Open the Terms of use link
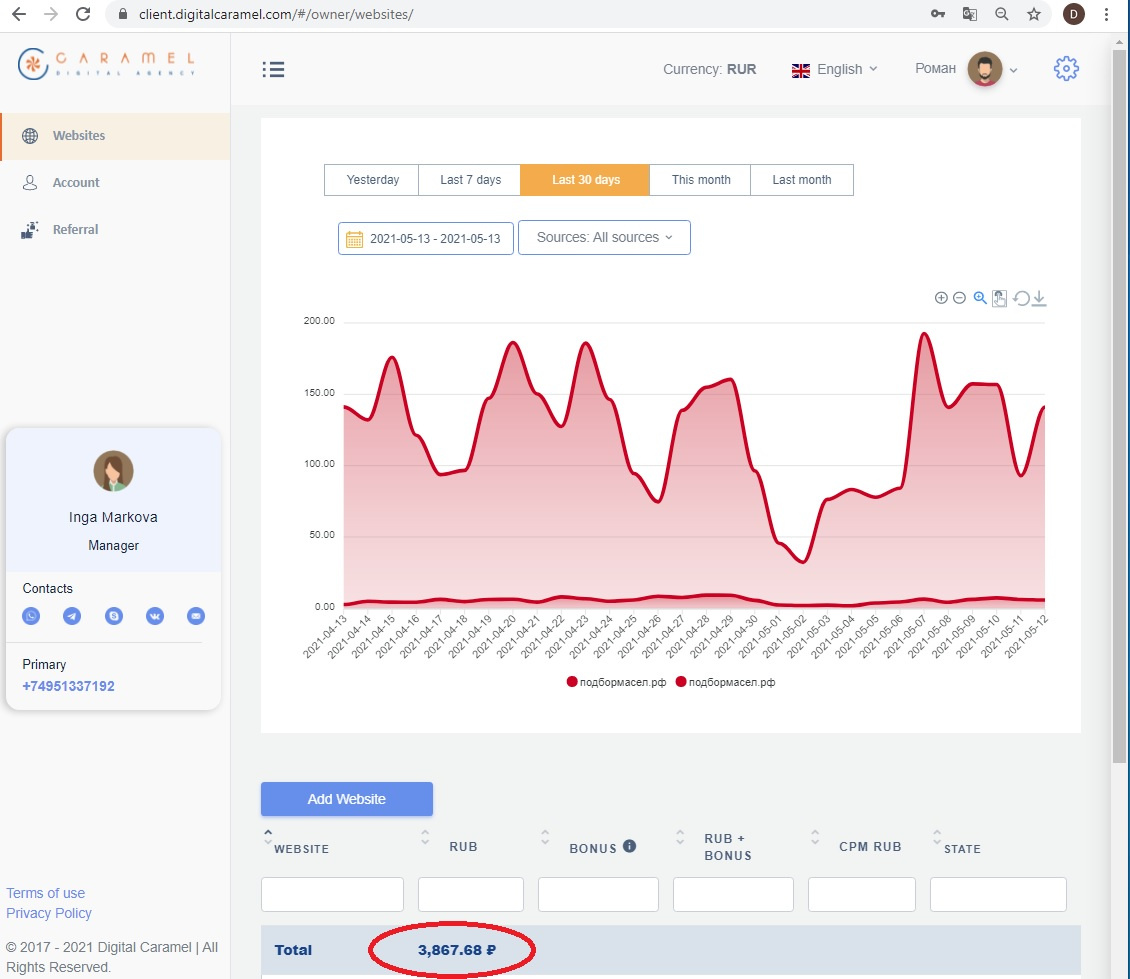Screen dimensions: 1130x979 (x=46, y=893)
